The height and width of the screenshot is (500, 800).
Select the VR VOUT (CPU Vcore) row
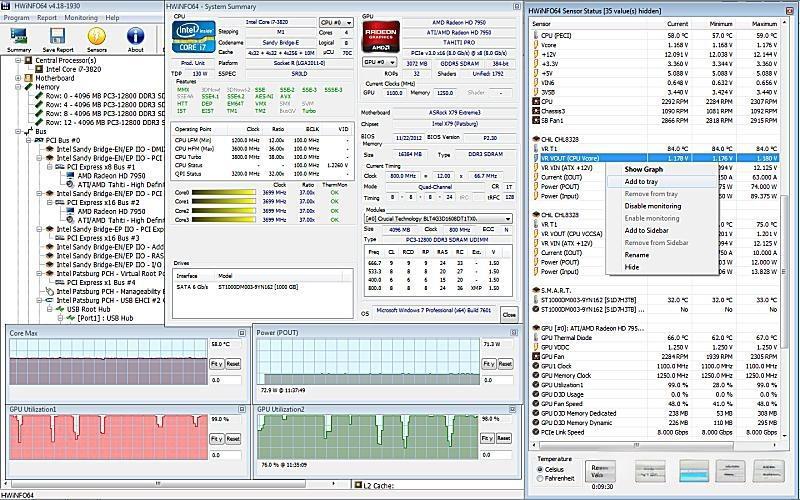(655, 158)
